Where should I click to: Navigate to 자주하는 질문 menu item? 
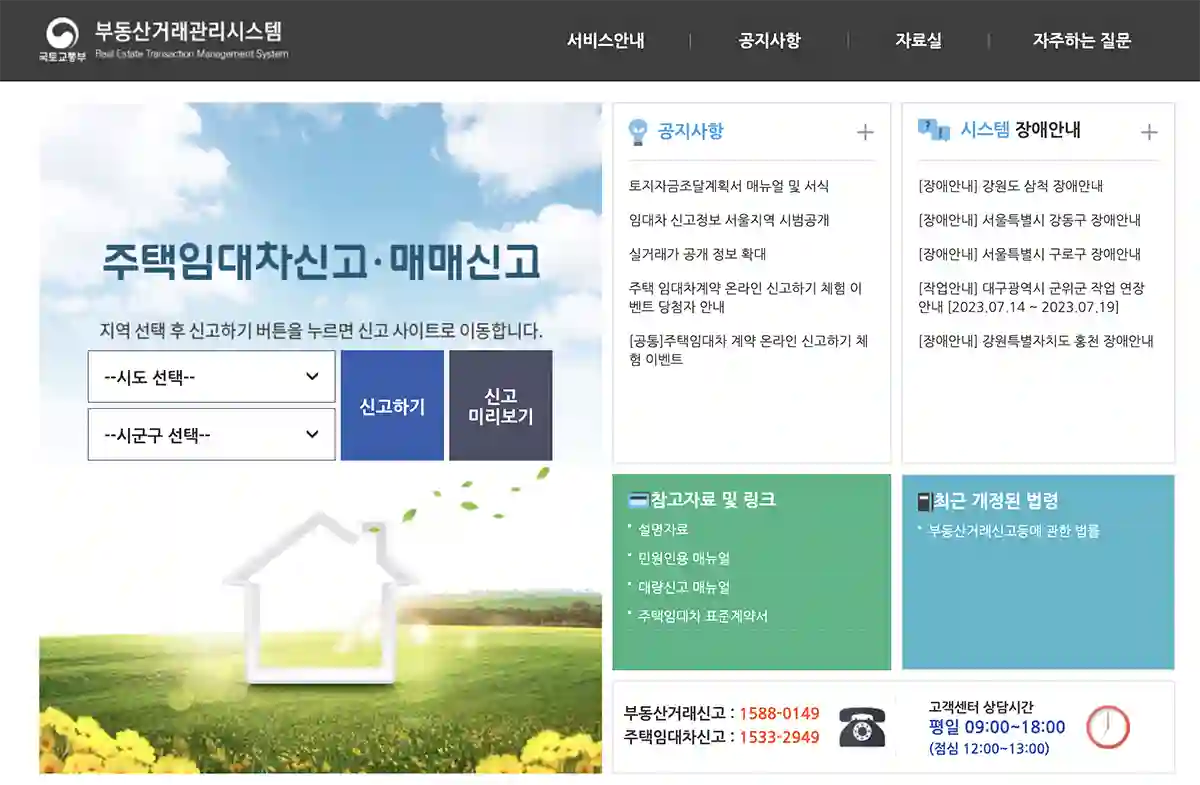click(1083, 41)
